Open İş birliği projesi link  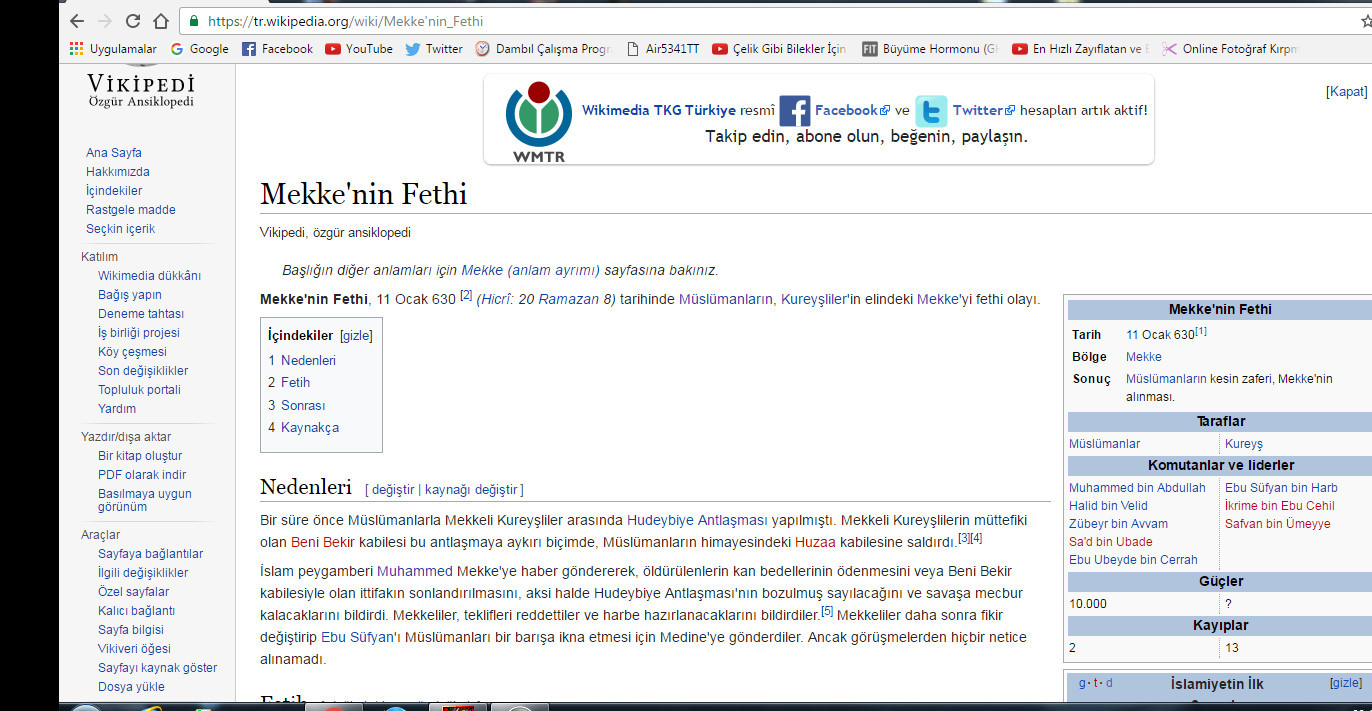pyautogui.click(x=139, y=333)
